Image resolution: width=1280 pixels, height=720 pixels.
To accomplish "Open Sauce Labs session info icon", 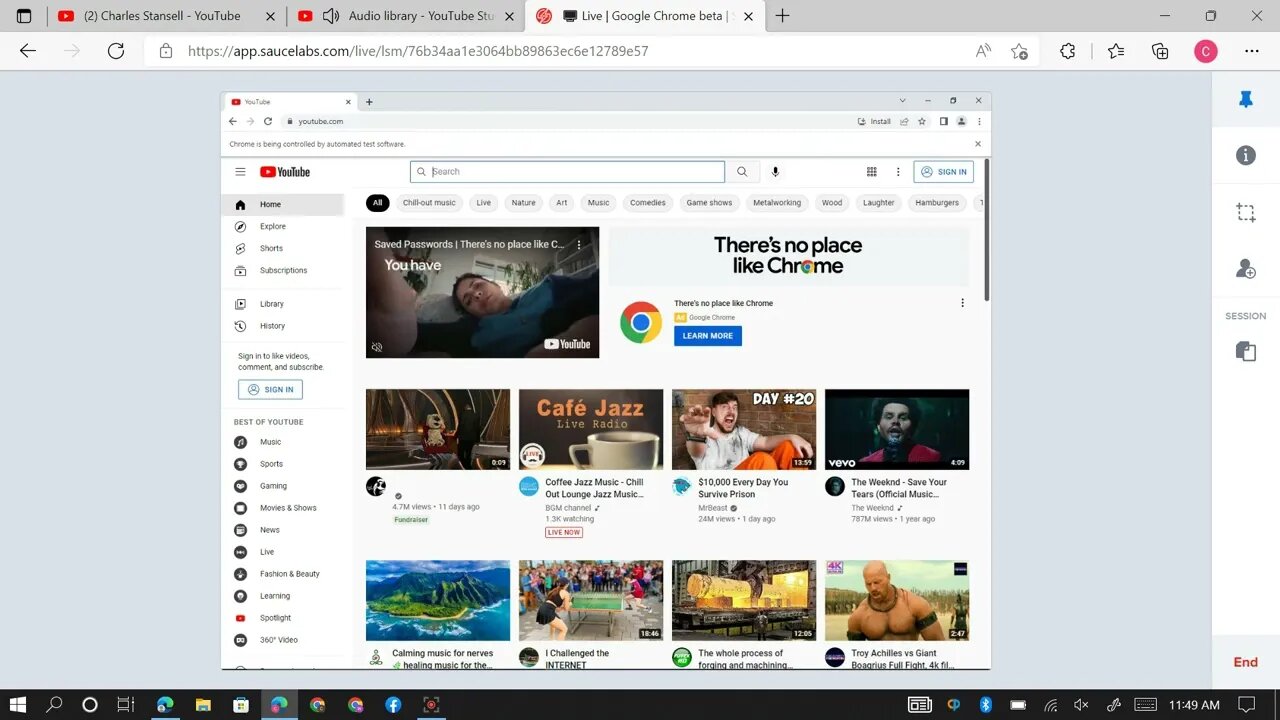I will click(1246, 155).
